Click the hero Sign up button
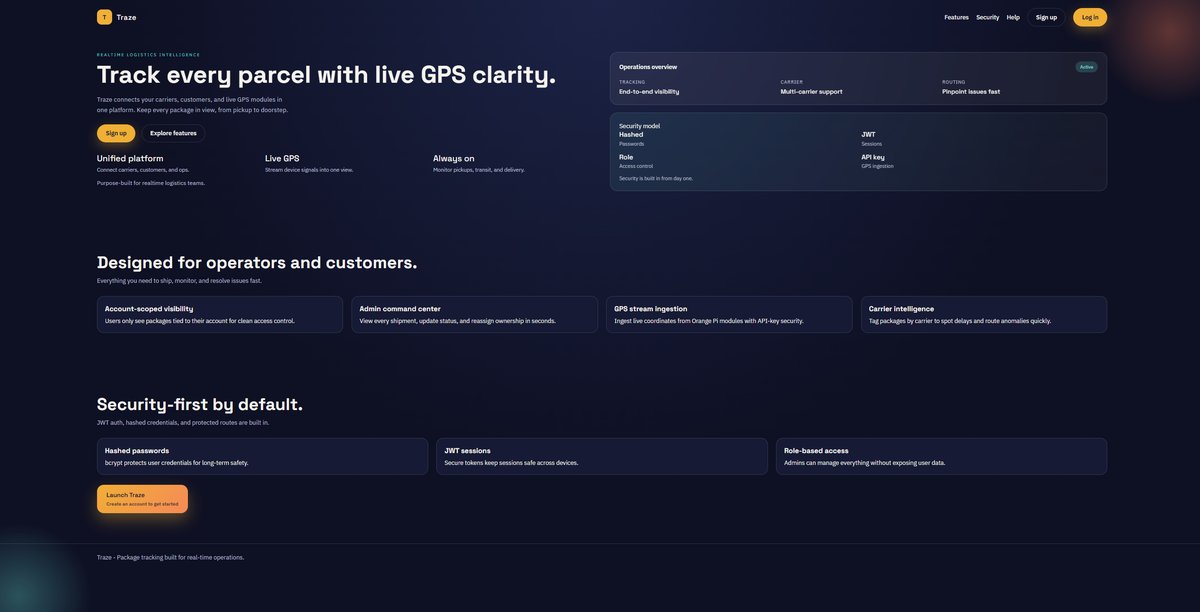 (116, 133)
